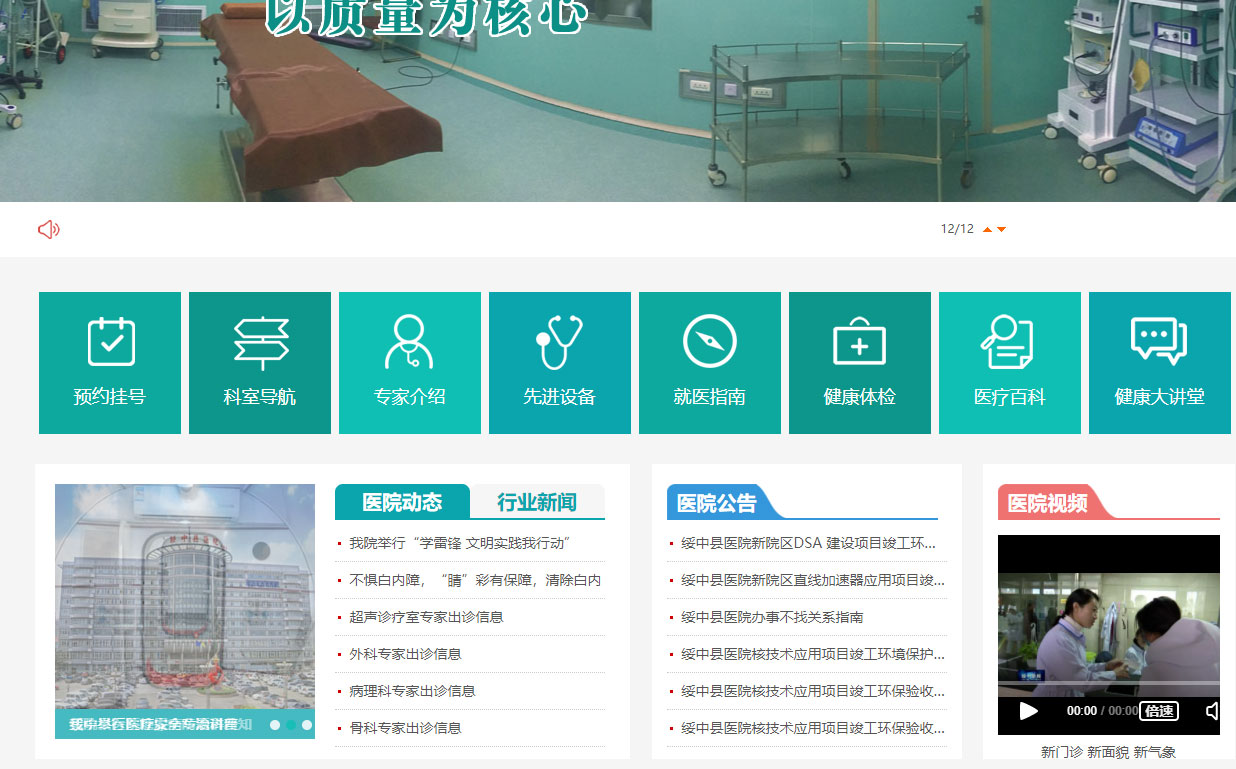Switch to the 行业新闻 tab
1236x769 pixels.
(x=537, y=502)
